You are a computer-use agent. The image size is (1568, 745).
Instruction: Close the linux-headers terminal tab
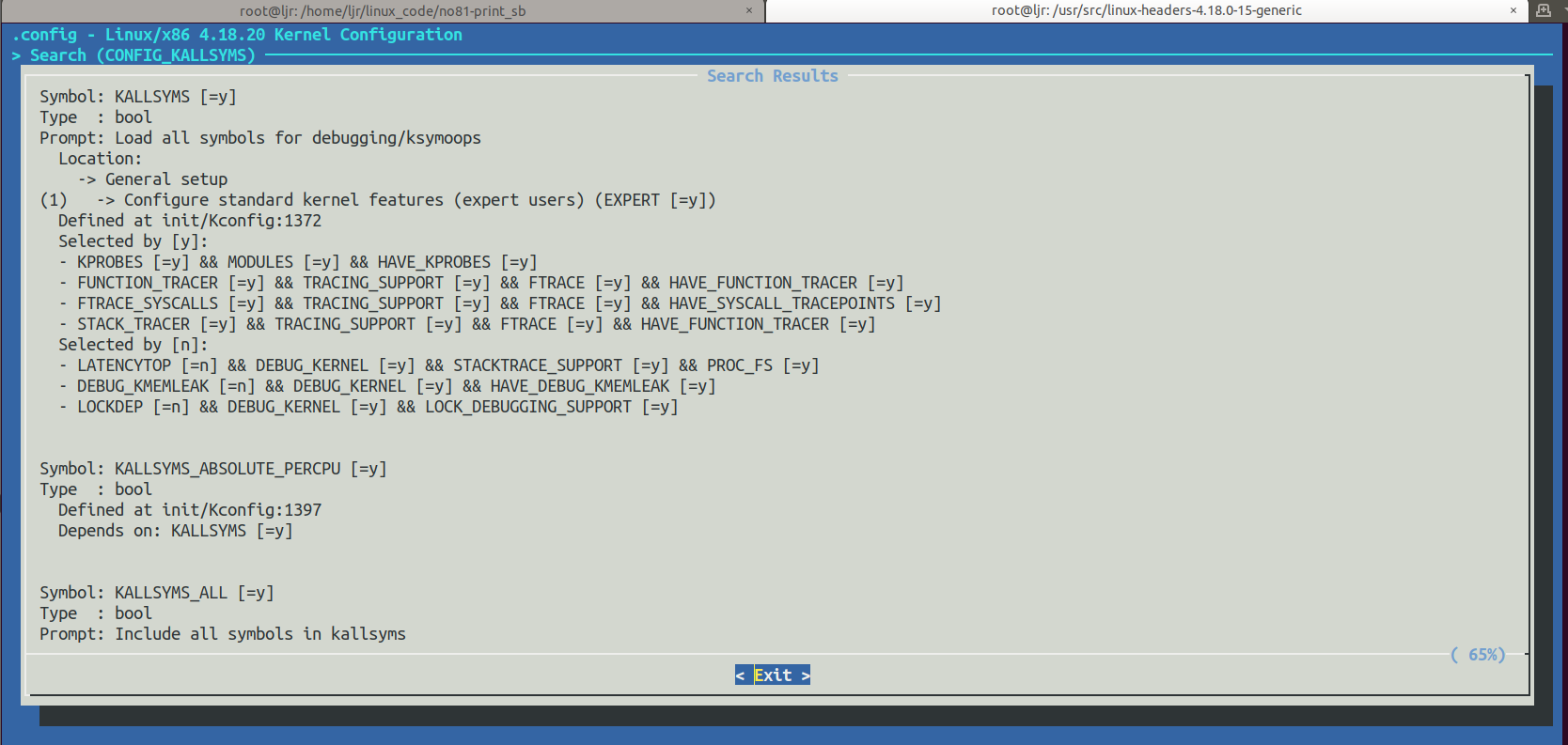[x=1513, y=10]
